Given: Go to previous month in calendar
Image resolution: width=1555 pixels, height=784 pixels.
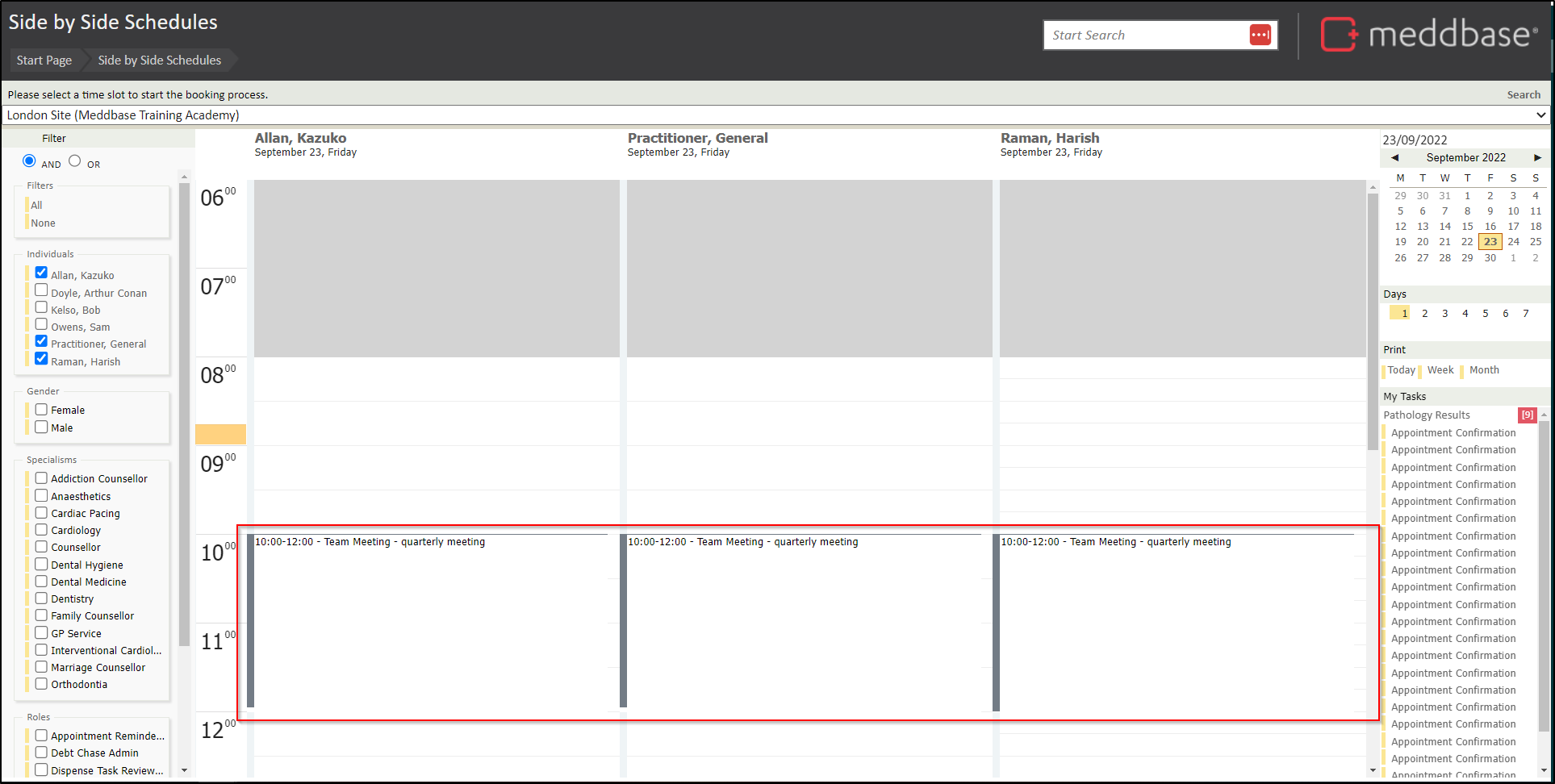Looking at the screenshot, I should [1394, 158].
